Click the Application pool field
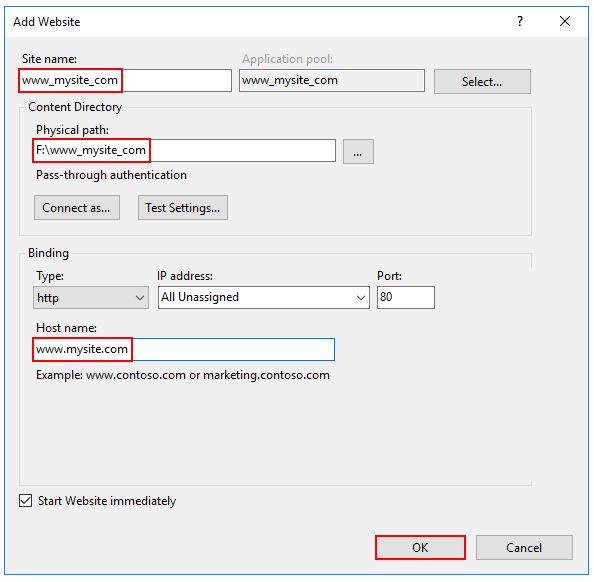 point(332,80)
